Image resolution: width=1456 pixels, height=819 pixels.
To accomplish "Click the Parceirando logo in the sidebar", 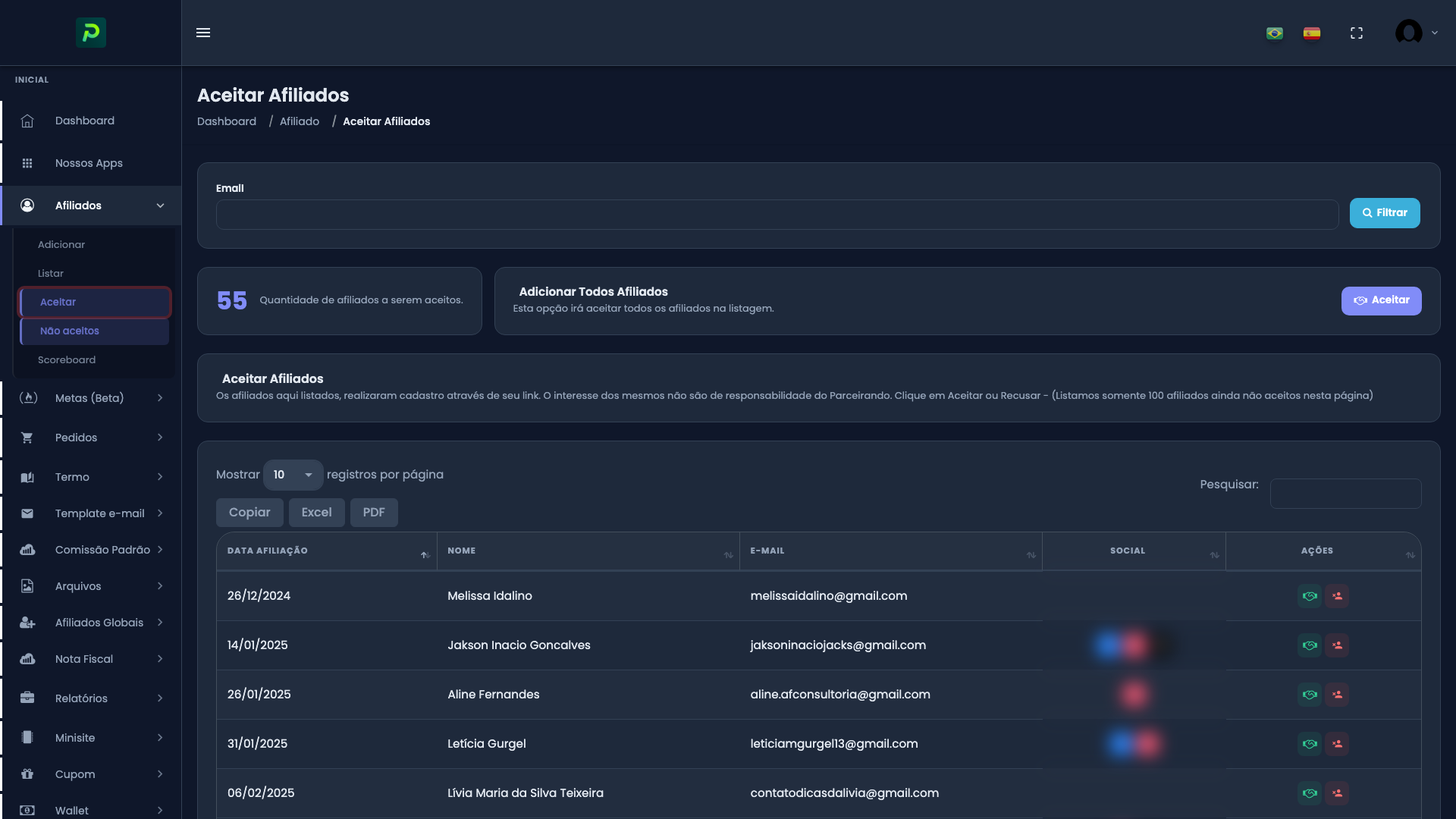I will coord(91,33).
